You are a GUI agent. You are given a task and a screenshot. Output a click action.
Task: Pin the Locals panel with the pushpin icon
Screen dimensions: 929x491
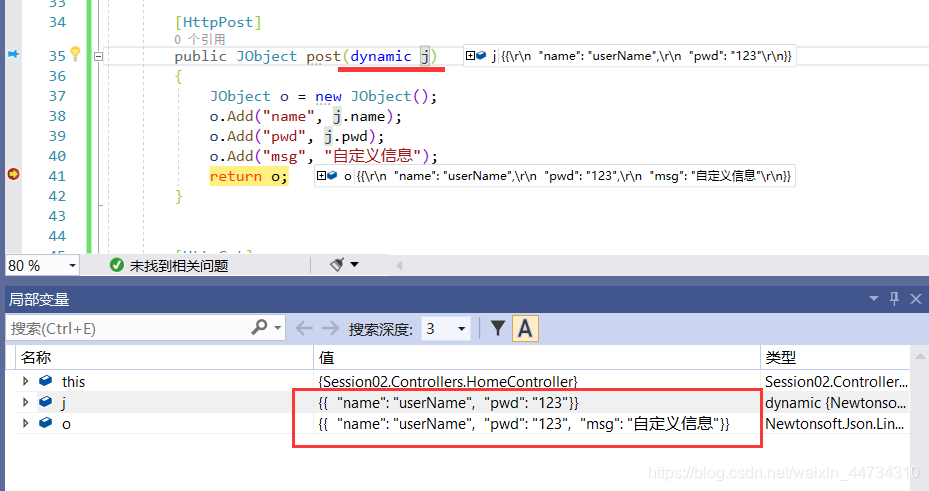[894, 299]
